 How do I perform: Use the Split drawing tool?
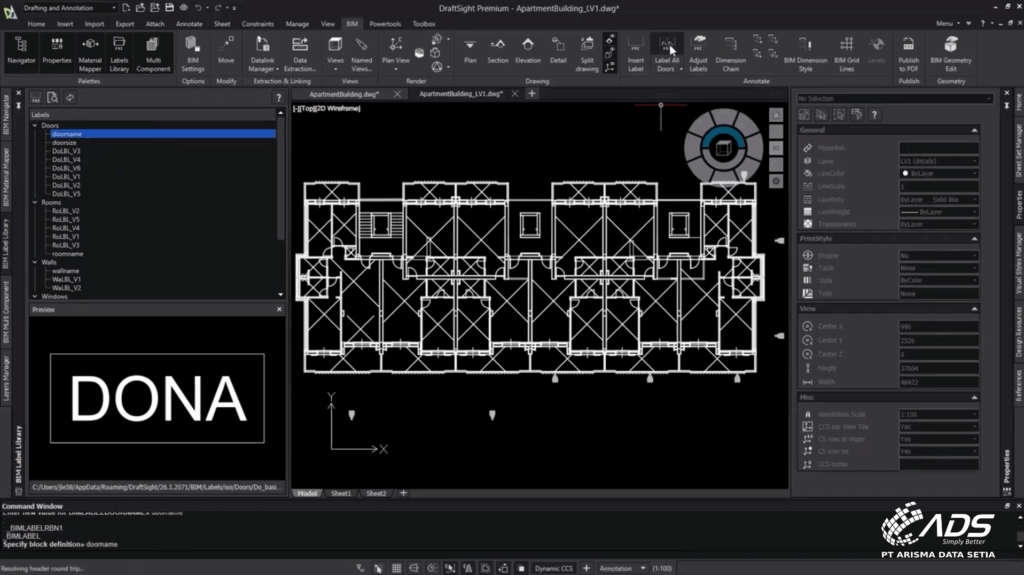tap(586, 54)
